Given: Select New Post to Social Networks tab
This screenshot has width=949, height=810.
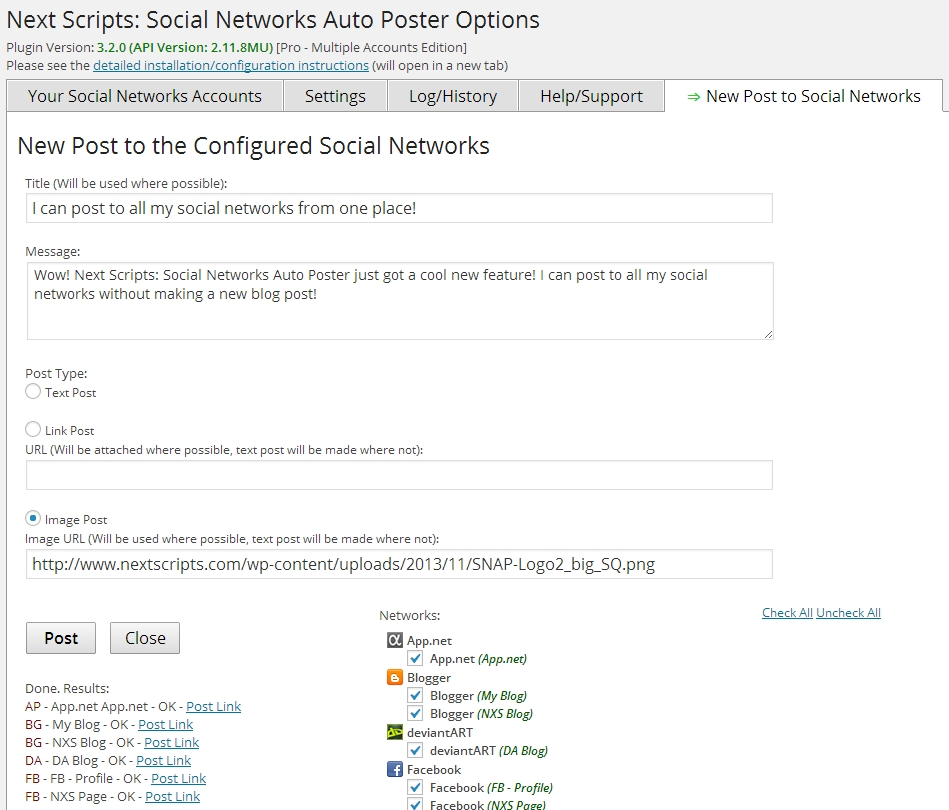Looking at the screenshot, I should tap(804, 96).
